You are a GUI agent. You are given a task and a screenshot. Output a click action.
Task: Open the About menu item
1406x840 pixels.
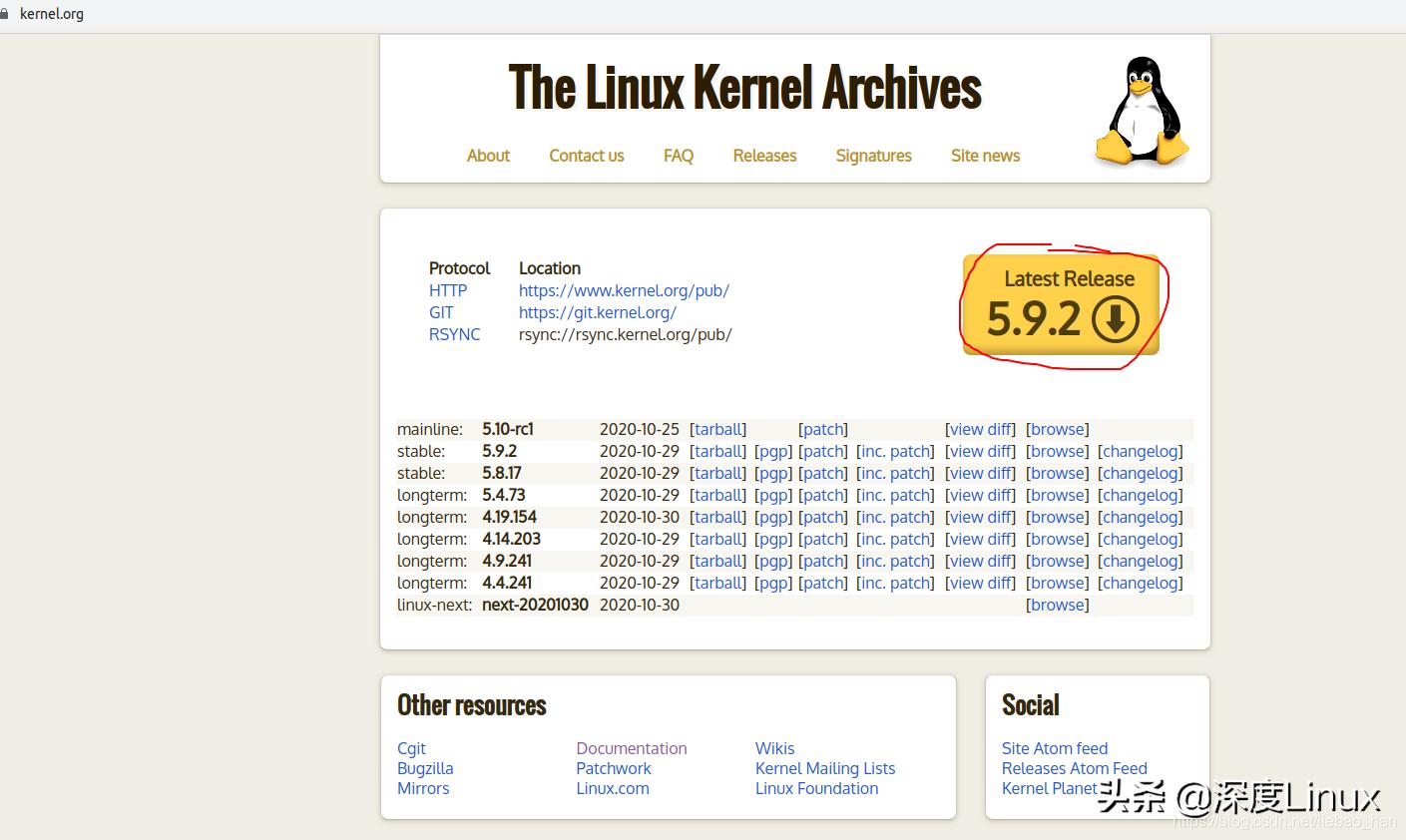tap(488, 156)
